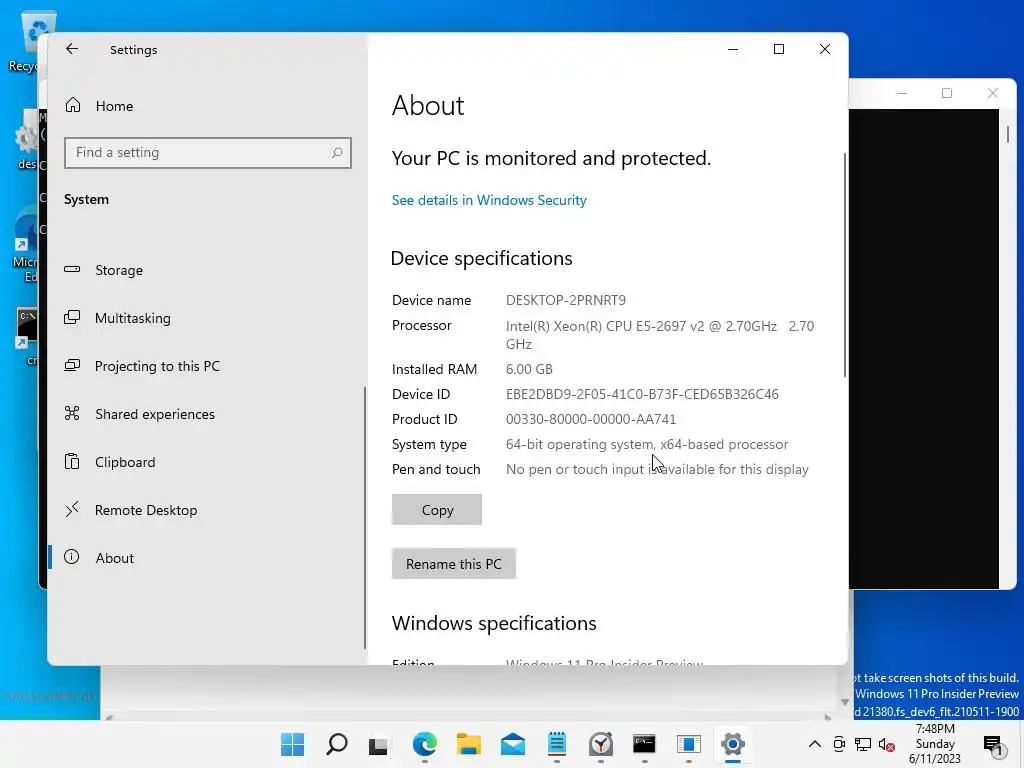
Task: Open See details in Windows Security link
Action: 489,200
